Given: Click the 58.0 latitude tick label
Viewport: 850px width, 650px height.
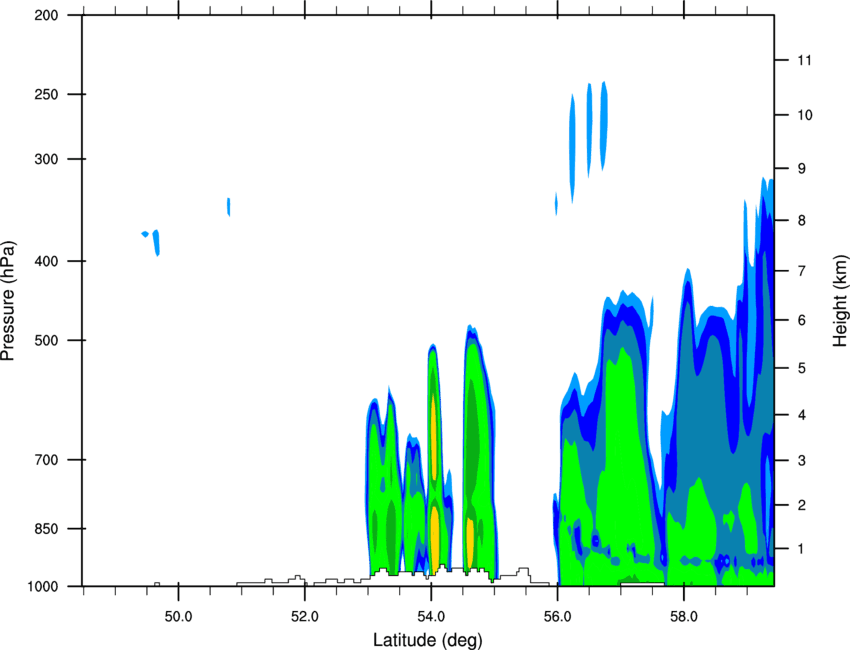Looking at the screenshot, I should tap(684, 617).
